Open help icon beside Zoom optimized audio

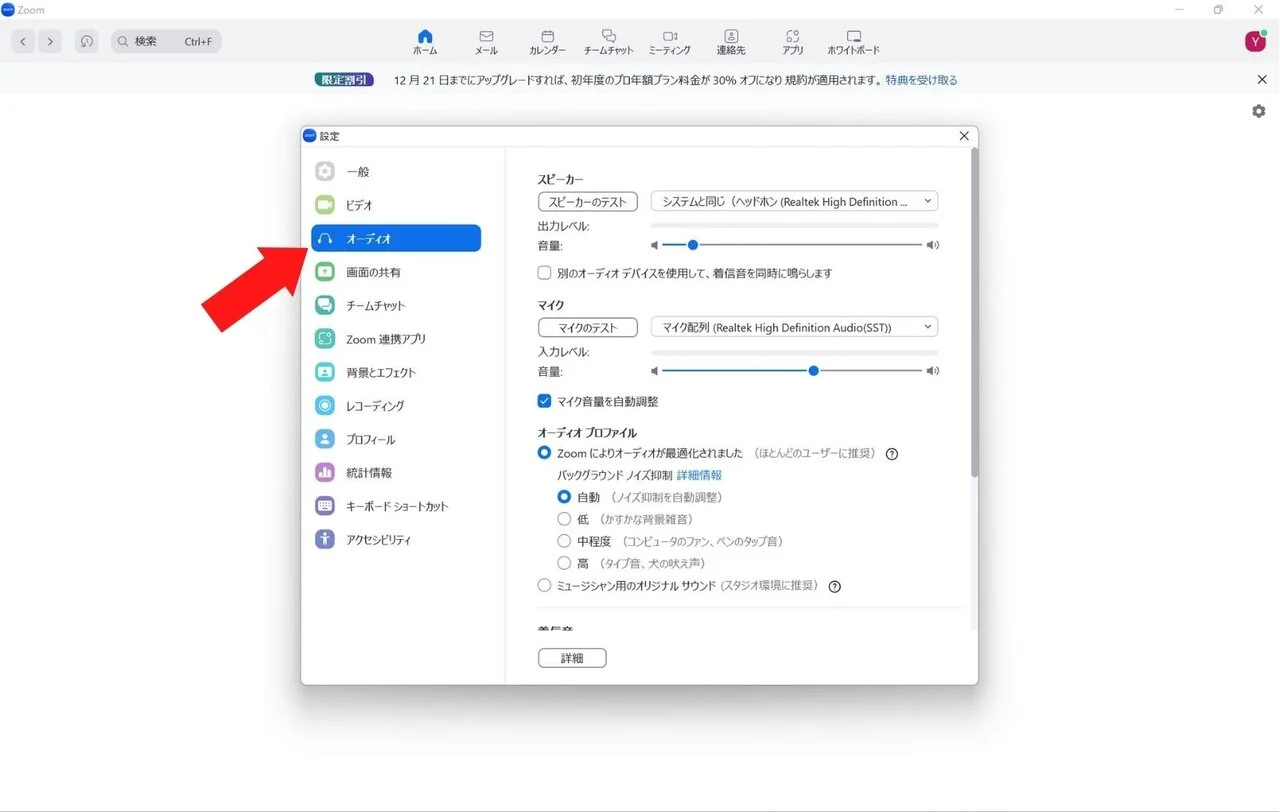click(892, 454)
